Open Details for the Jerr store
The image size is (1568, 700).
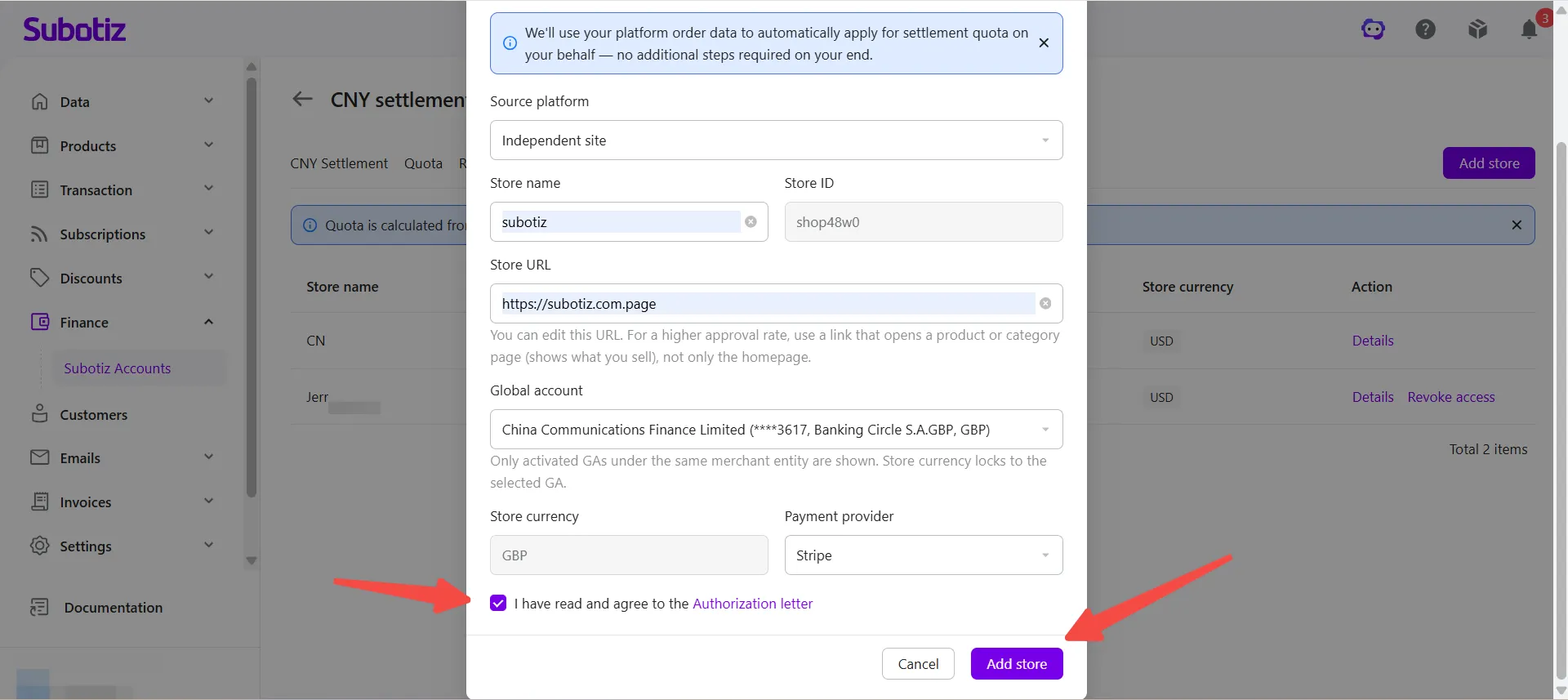(1373, 397)
